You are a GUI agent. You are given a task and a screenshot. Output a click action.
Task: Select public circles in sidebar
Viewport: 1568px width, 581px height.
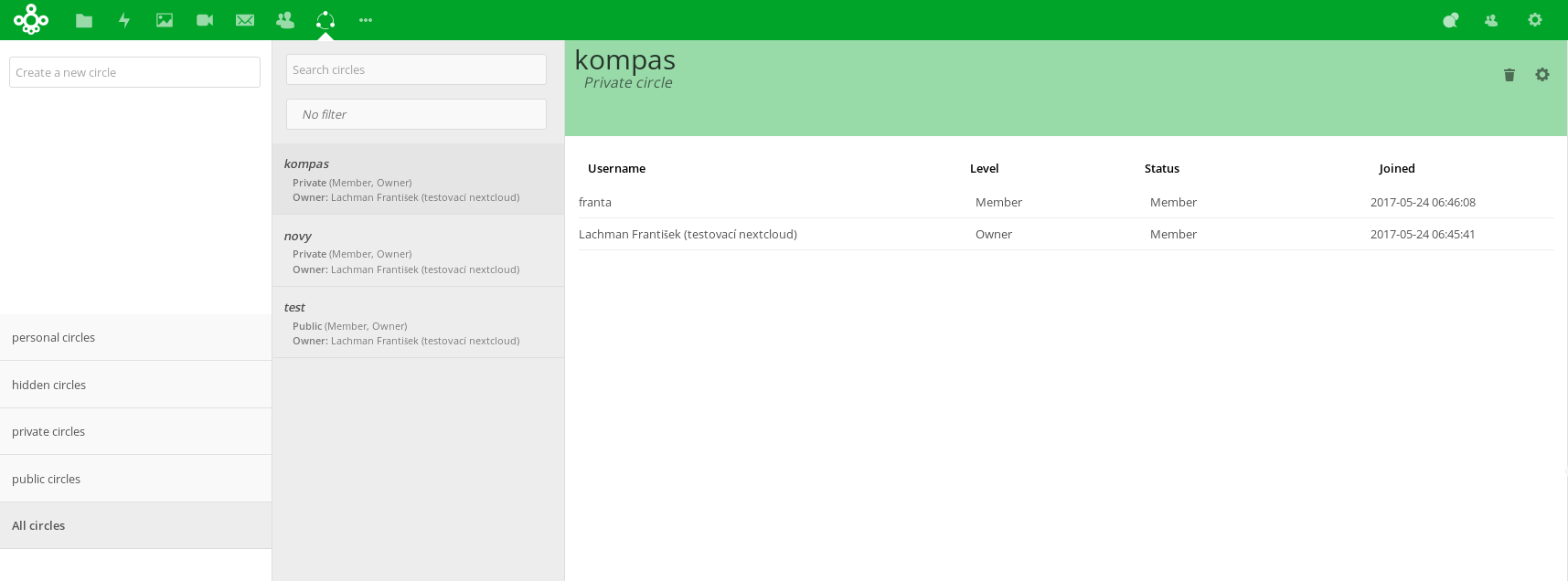click(x=135, y=479)
